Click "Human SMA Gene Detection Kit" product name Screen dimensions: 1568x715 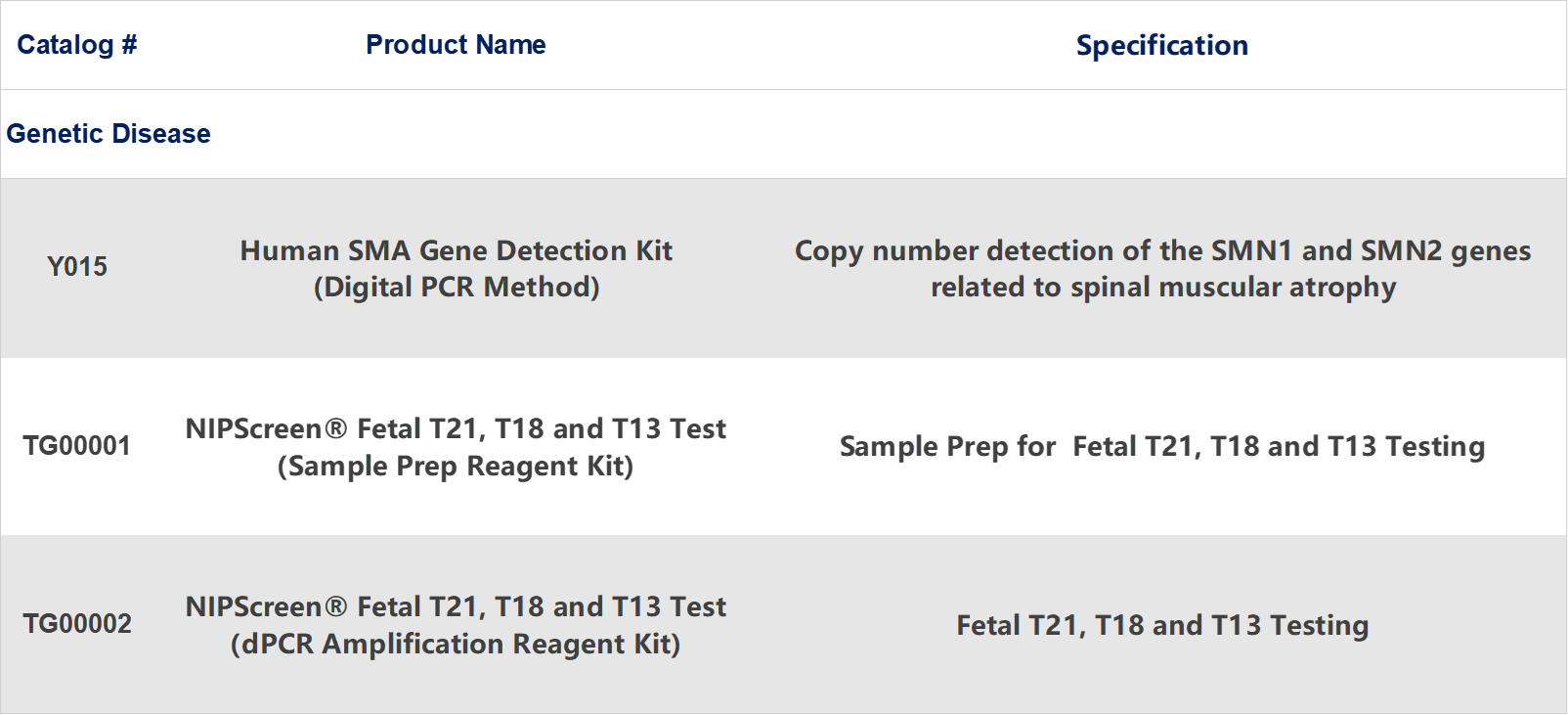[x=456, y=251]
